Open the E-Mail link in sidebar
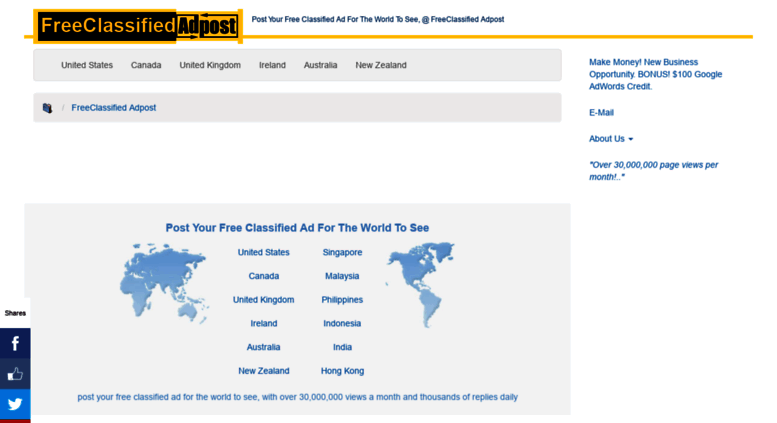 [x=601, y=113]
